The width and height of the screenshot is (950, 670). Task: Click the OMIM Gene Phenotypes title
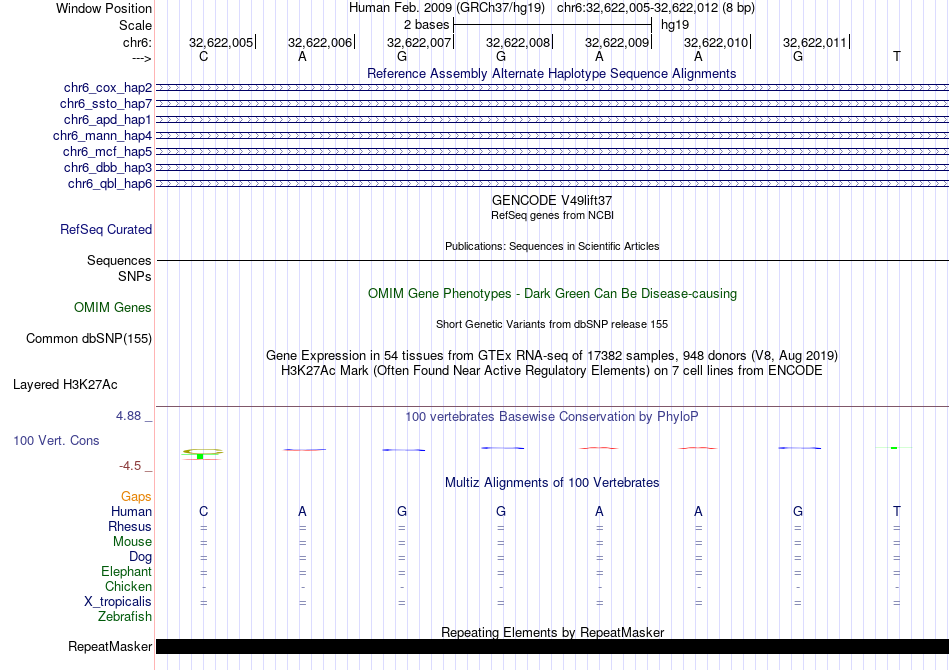pyautogui.click(x=552, y=294)
